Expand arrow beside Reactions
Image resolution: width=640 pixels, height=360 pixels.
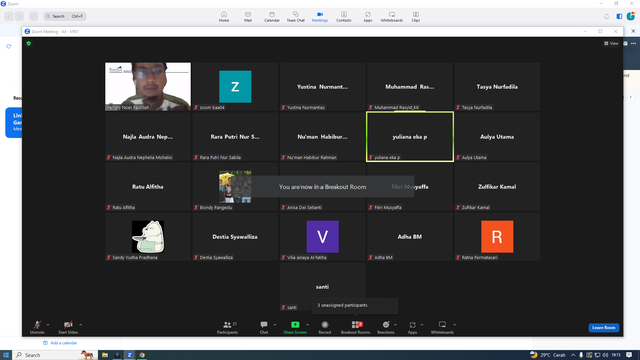[395, 325]
